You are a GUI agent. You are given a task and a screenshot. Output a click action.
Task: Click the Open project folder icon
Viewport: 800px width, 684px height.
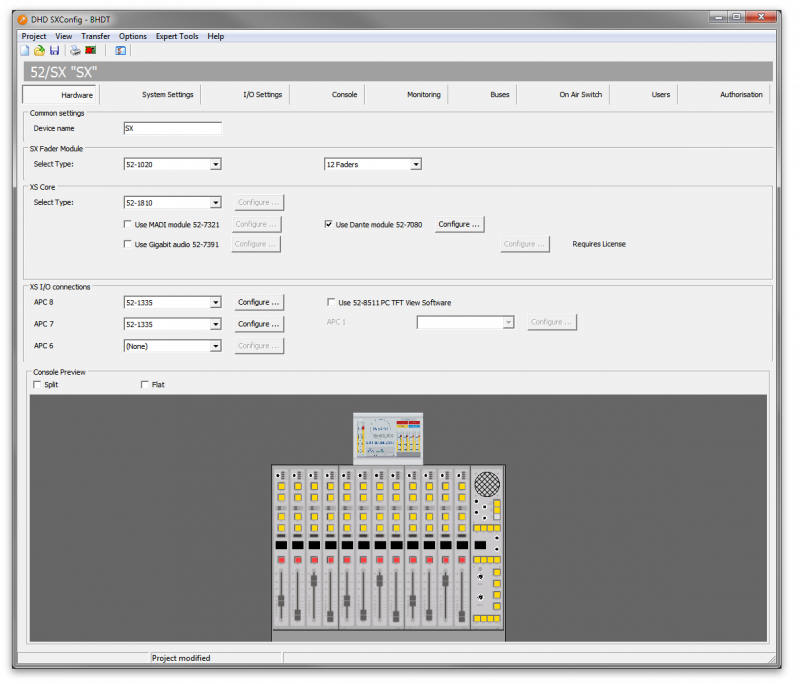tap(39, 50)
